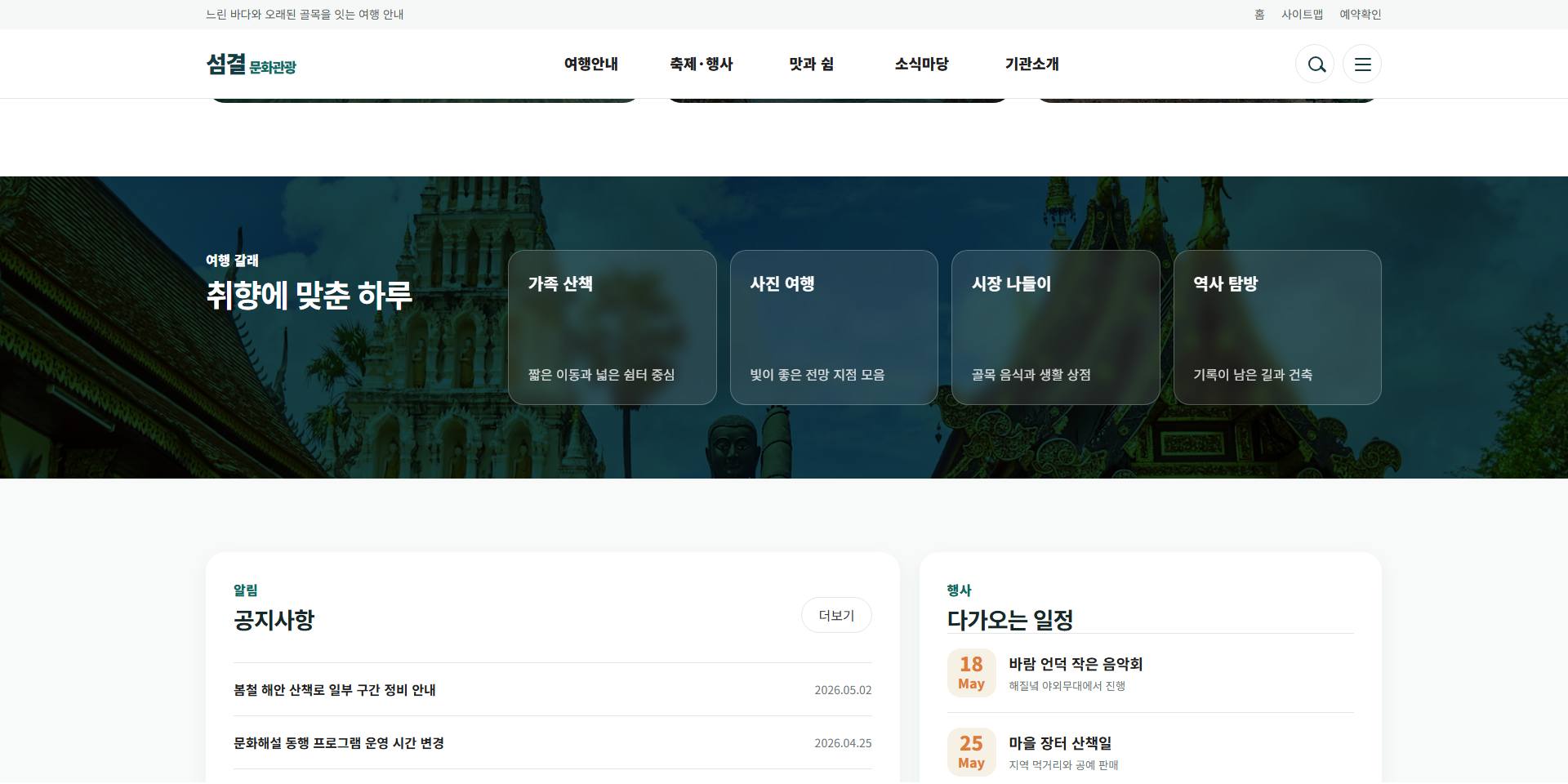Open the search icon button
The image size is (1568, 784).
(x=1315, y=64)
